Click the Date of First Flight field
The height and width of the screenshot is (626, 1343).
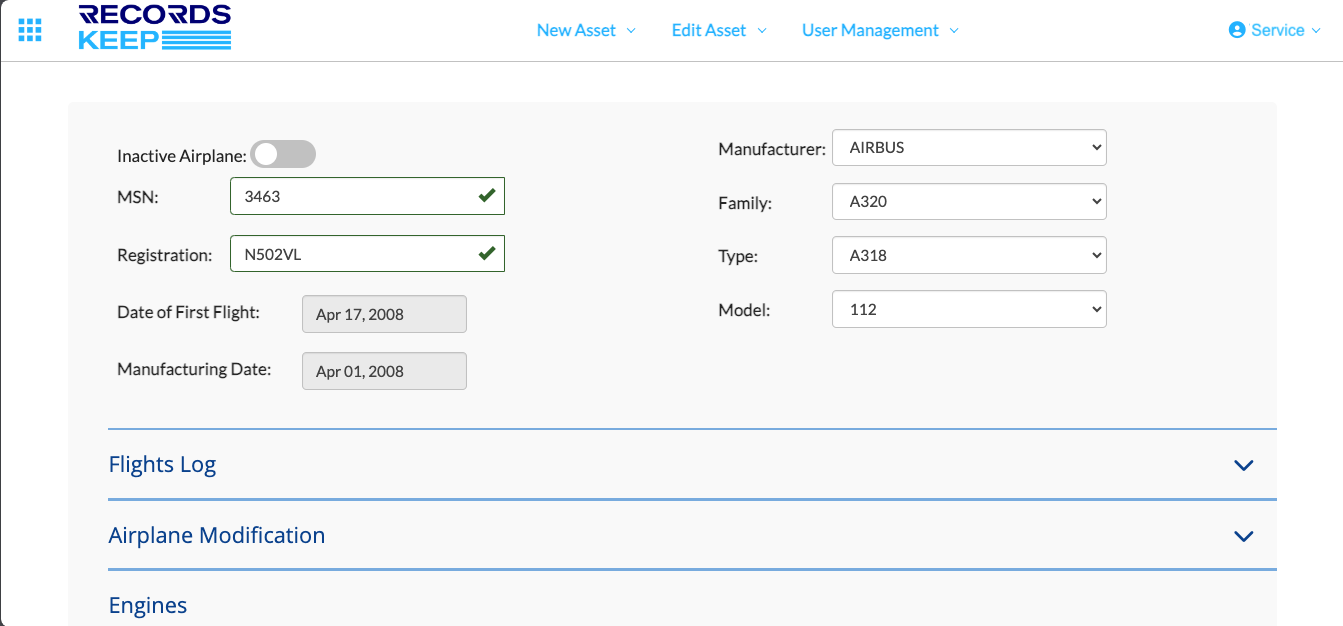tap(384, 314)
